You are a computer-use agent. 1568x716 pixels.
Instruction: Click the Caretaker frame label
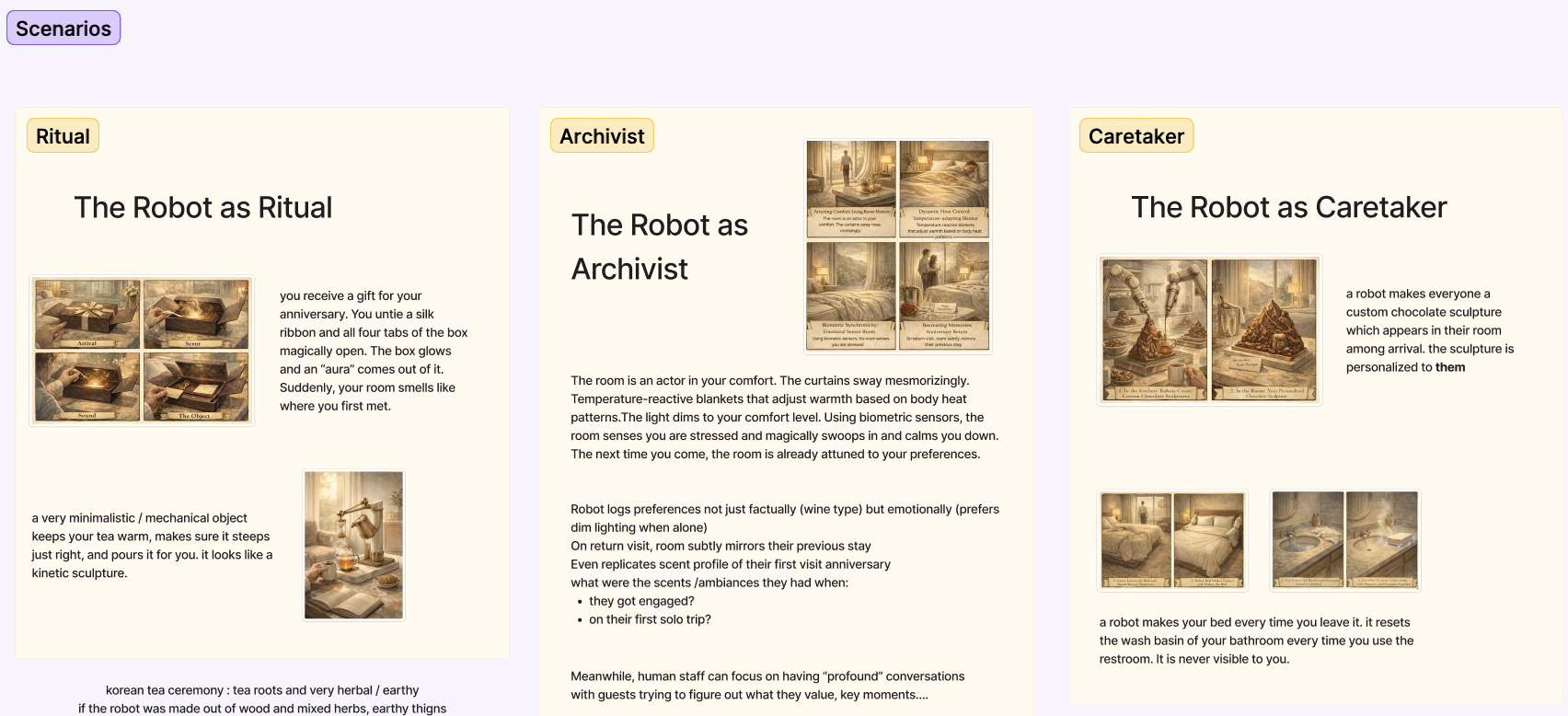coord(1136,136)
